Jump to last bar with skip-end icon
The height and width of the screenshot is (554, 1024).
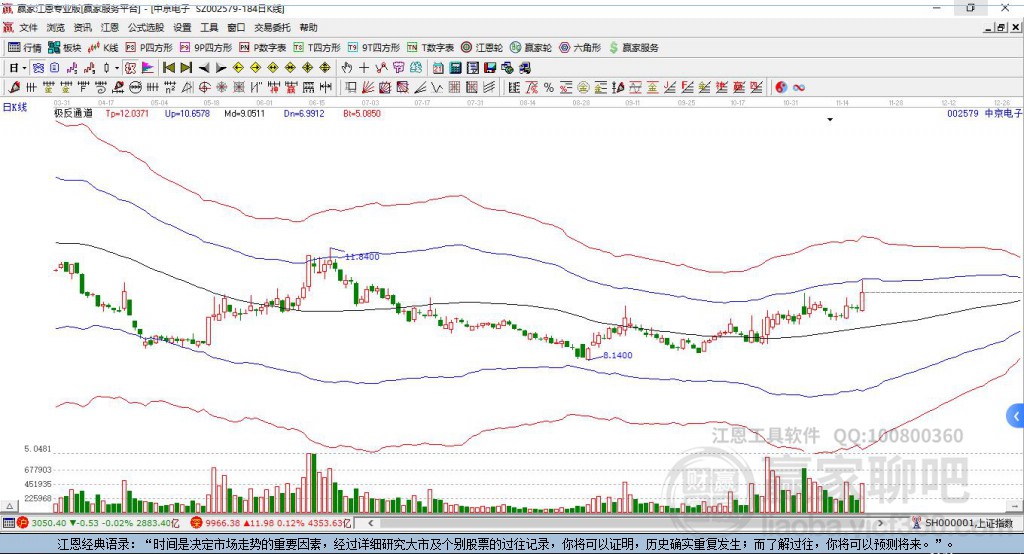tap(186, 67)
